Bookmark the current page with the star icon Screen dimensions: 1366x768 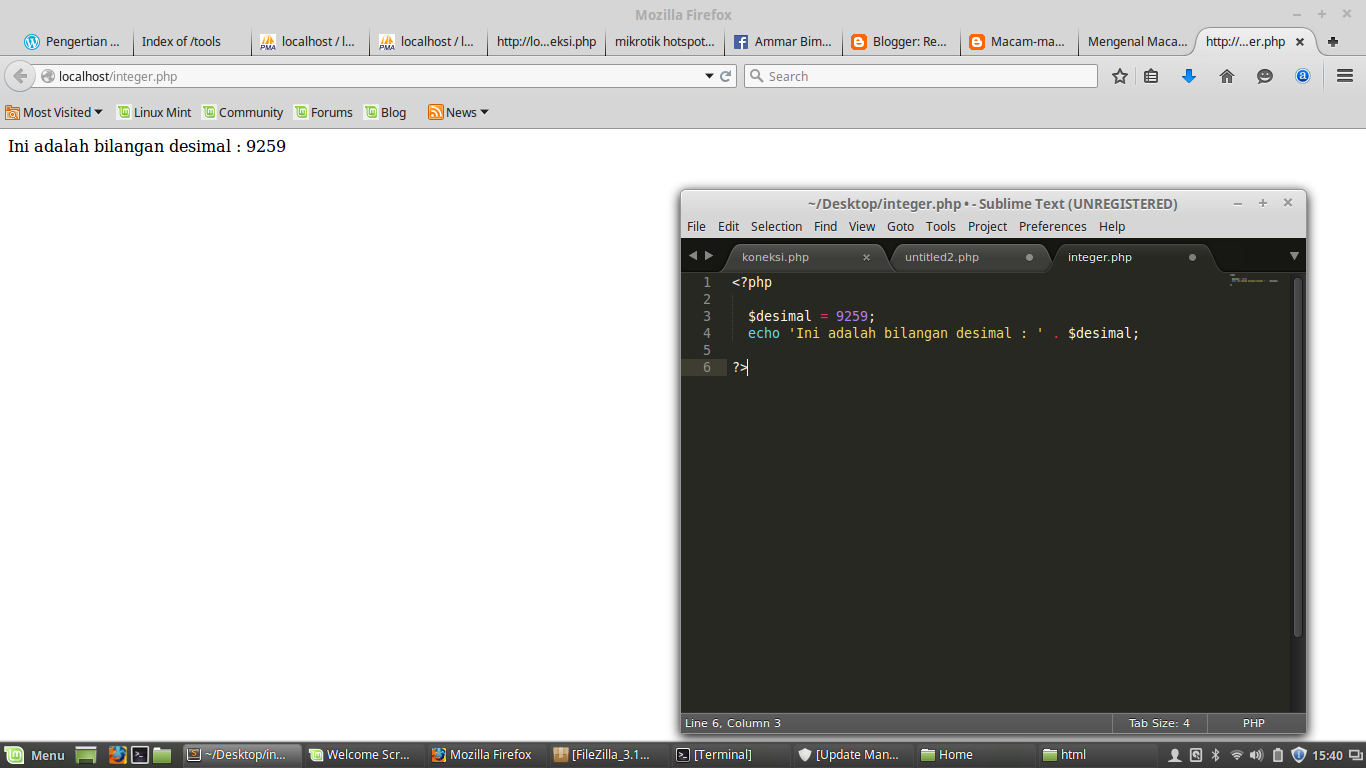pyautogui.click(x=1119, y=76)
